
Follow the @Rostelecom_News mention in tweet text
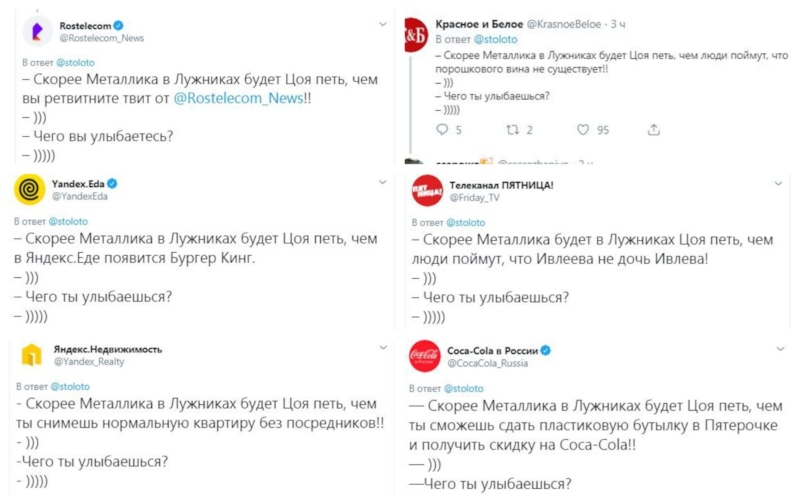pos(241,99)
